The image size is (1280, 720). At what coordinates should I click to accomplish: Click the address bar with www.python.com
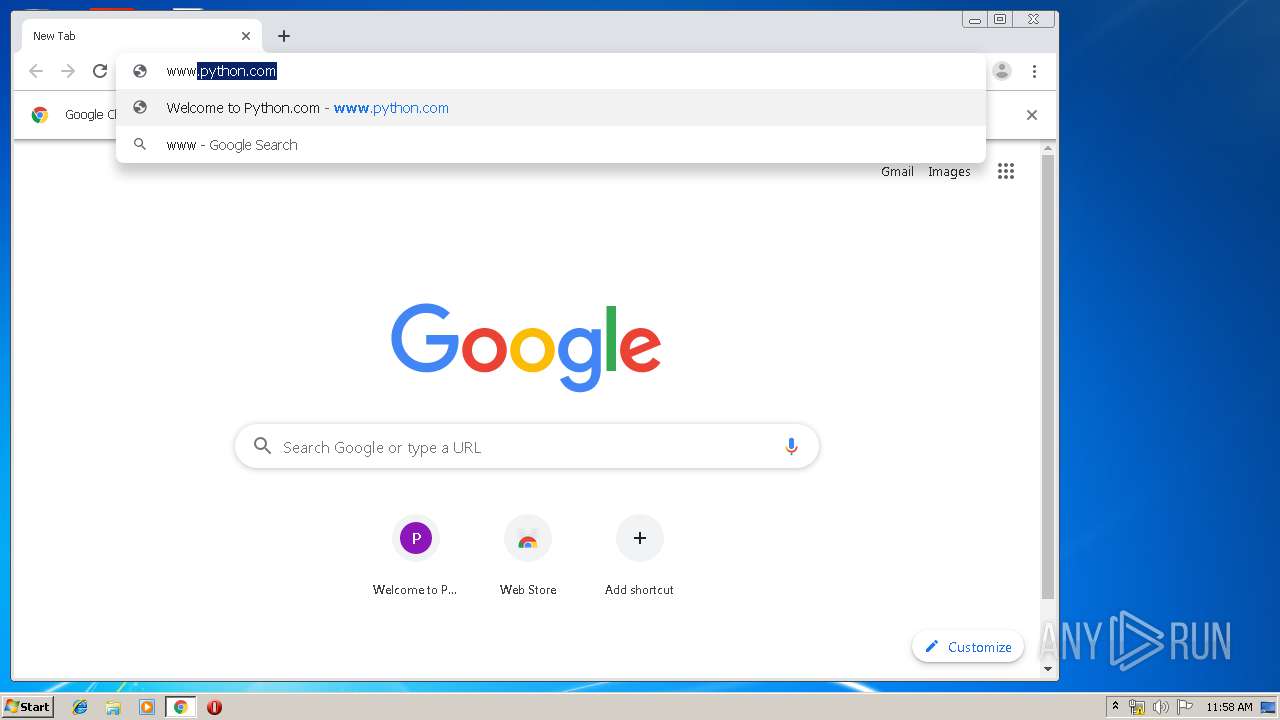click(x=550, y=71)
